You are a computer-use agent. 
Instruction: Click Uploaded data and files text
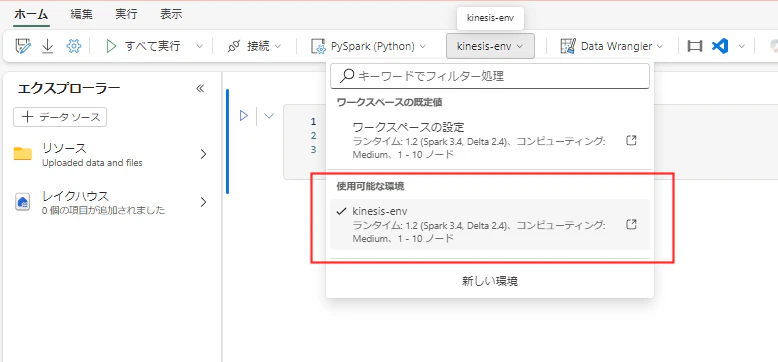[92, 163]
